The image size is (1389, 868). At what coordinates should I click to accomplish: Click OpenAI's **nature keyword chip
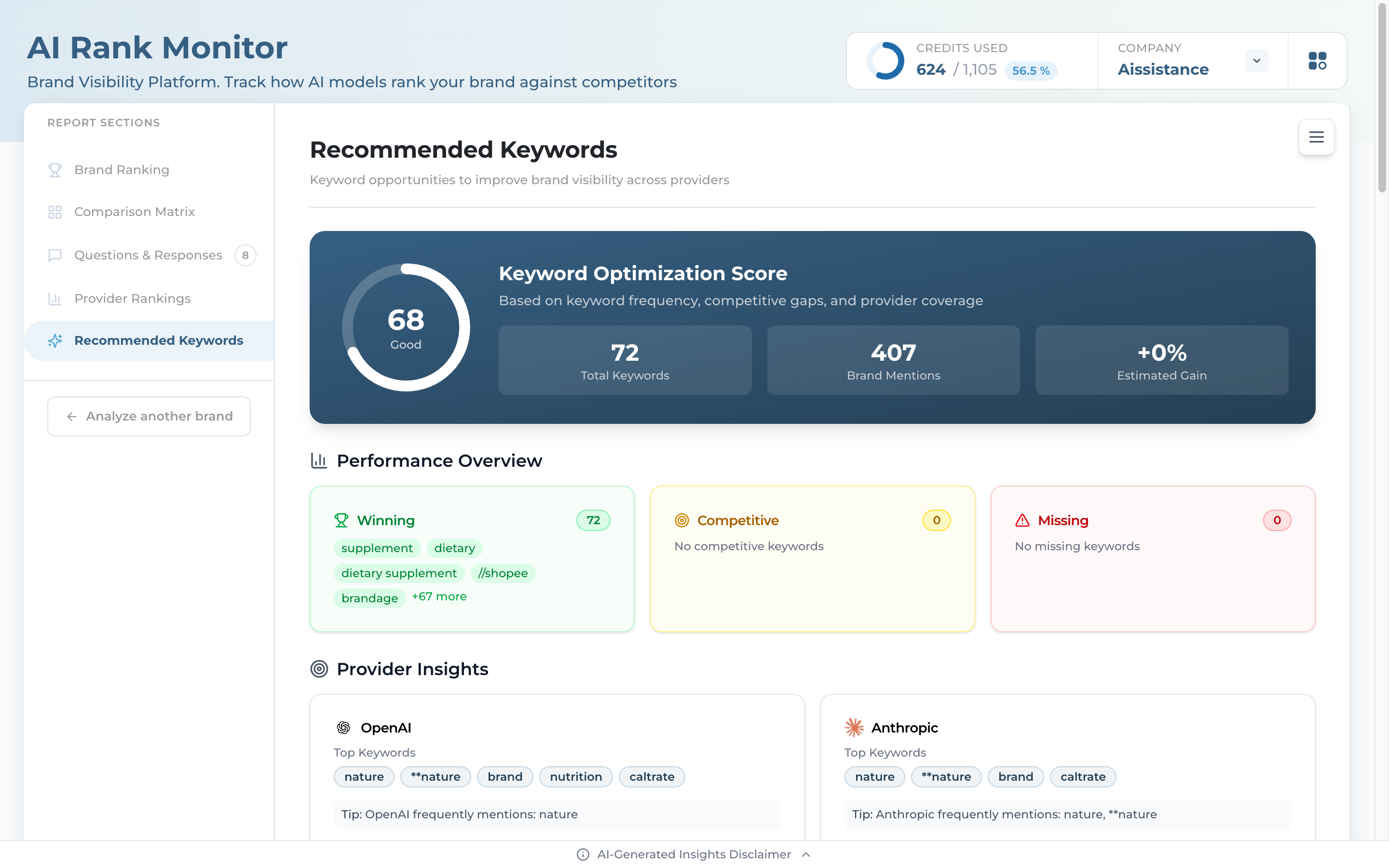click(436, 777)
